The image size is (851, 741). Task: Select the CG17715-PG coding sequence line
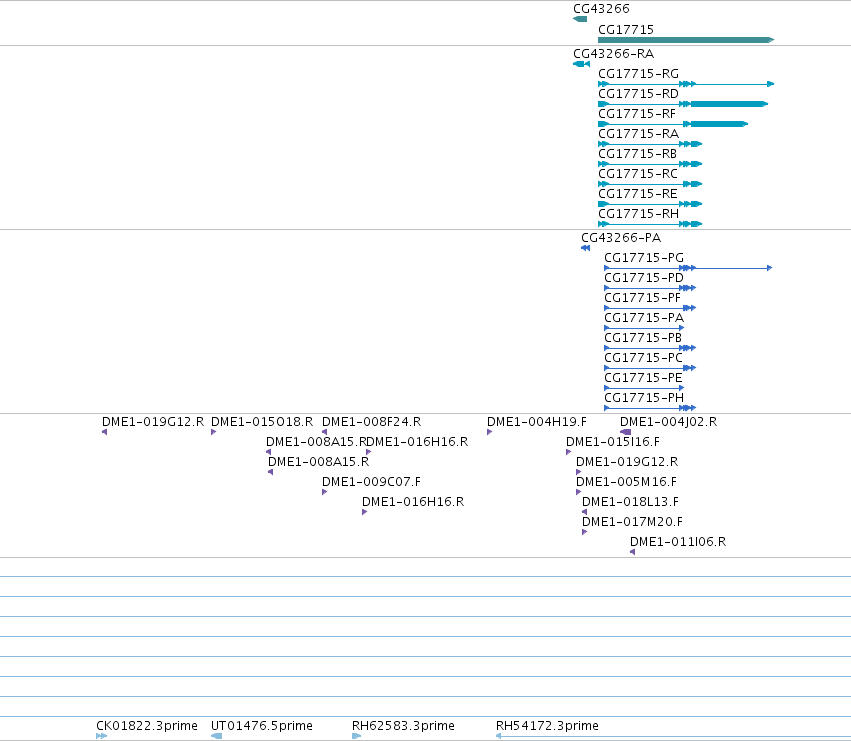(x=688, y=268)
